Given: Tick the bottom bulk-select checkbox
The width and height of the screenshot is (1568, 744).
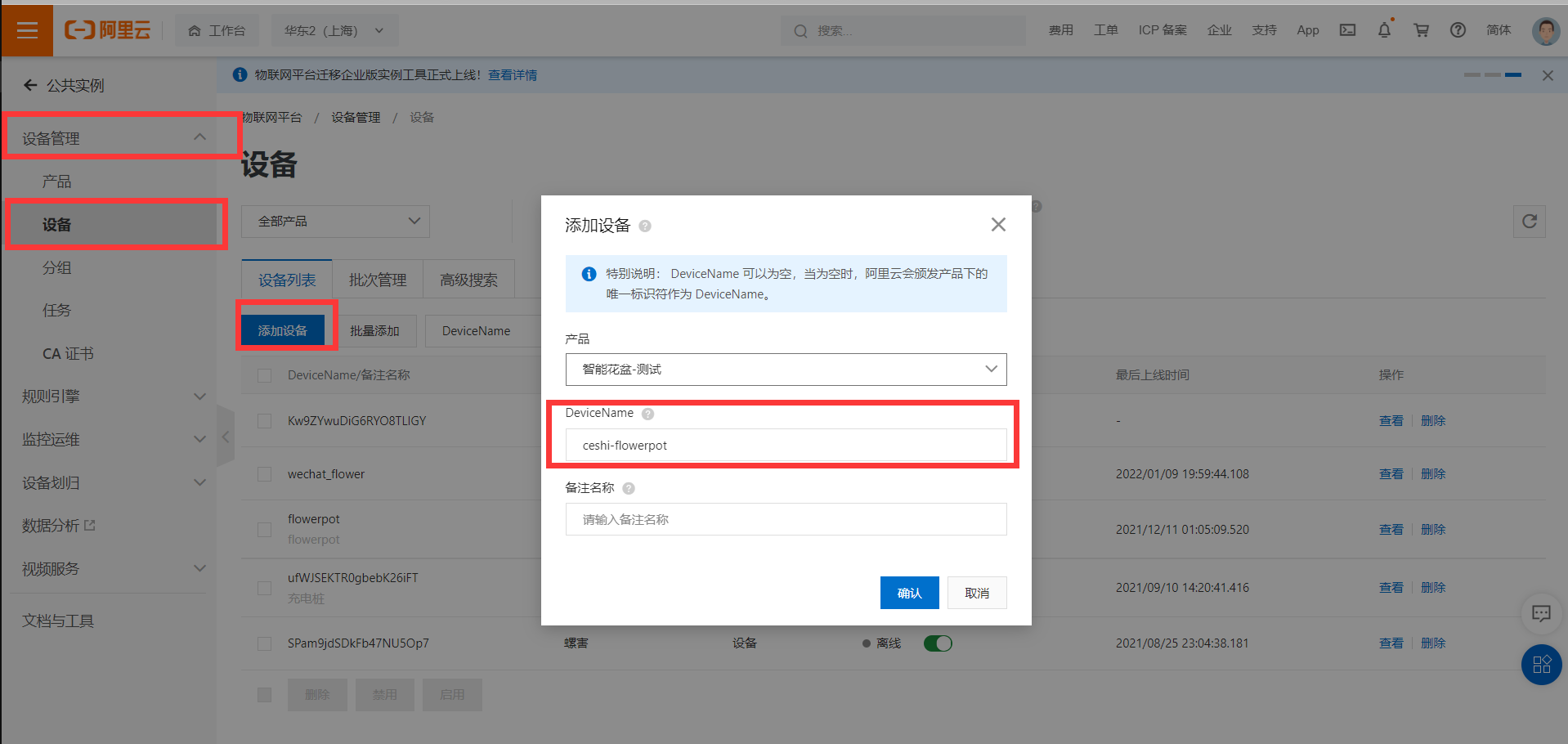Looking at the screenshot, I should pyautogui.click(x=264, y=695).
